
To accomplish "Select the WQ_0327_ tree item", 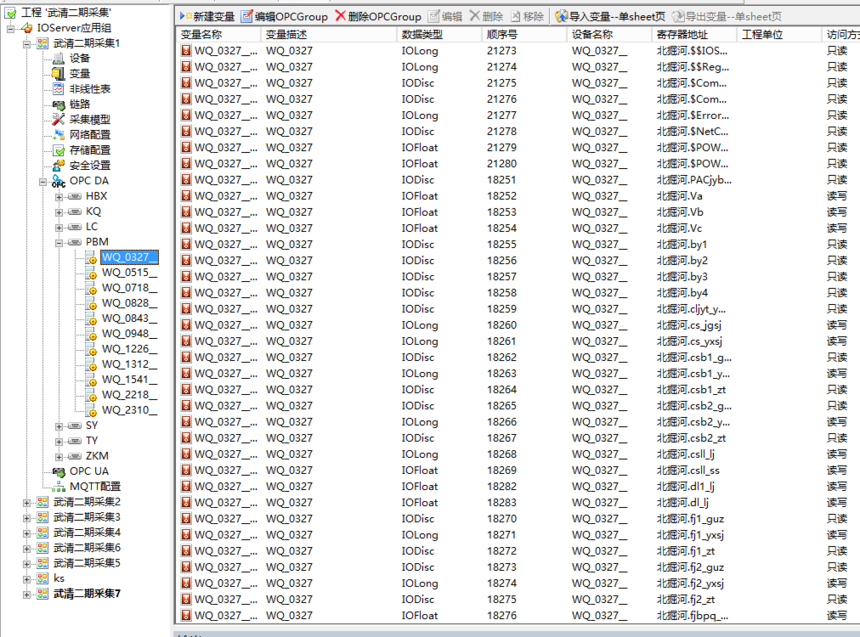I will point(129,257).
